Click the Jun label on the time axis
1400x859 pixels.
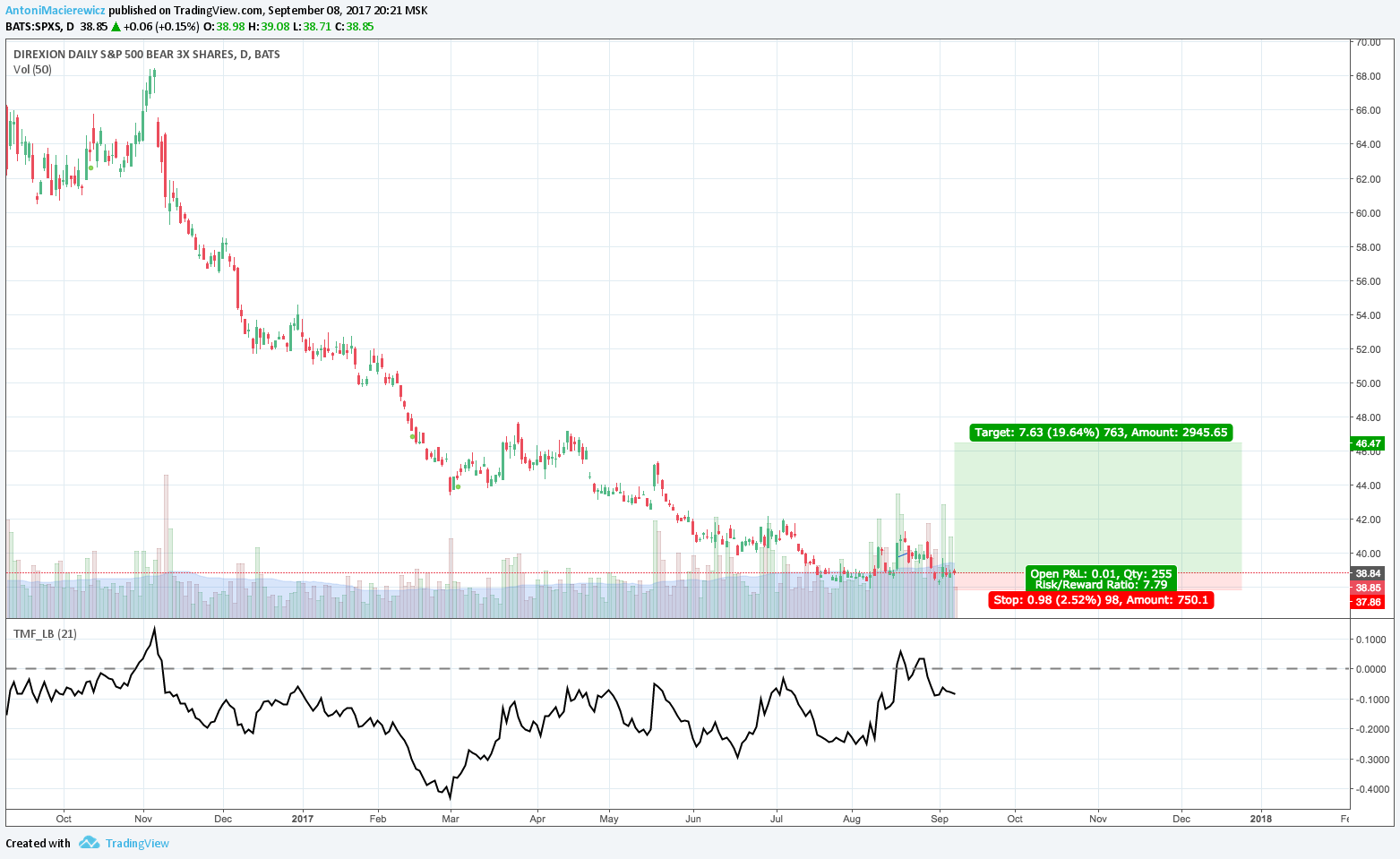[x=693, y=819]
